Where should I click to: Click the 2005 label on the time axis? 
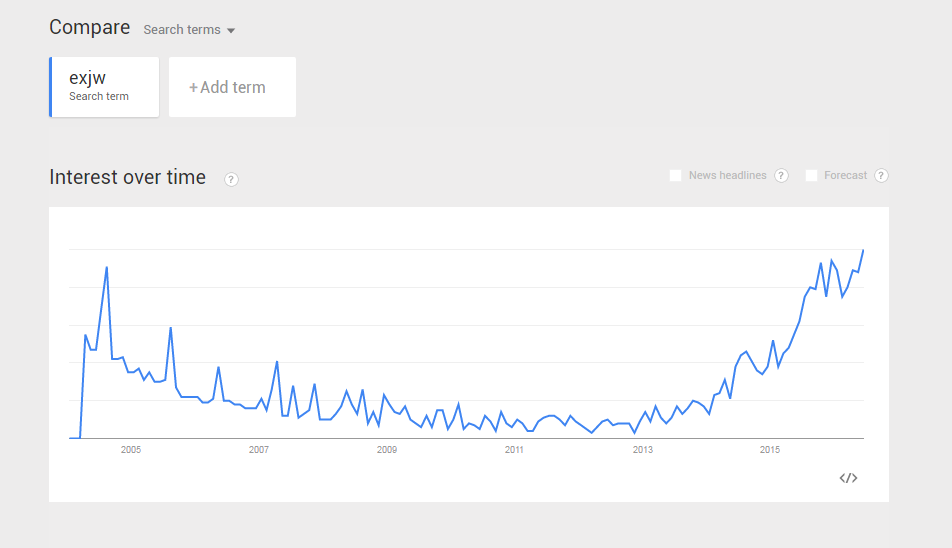click(x=131, y=450)
